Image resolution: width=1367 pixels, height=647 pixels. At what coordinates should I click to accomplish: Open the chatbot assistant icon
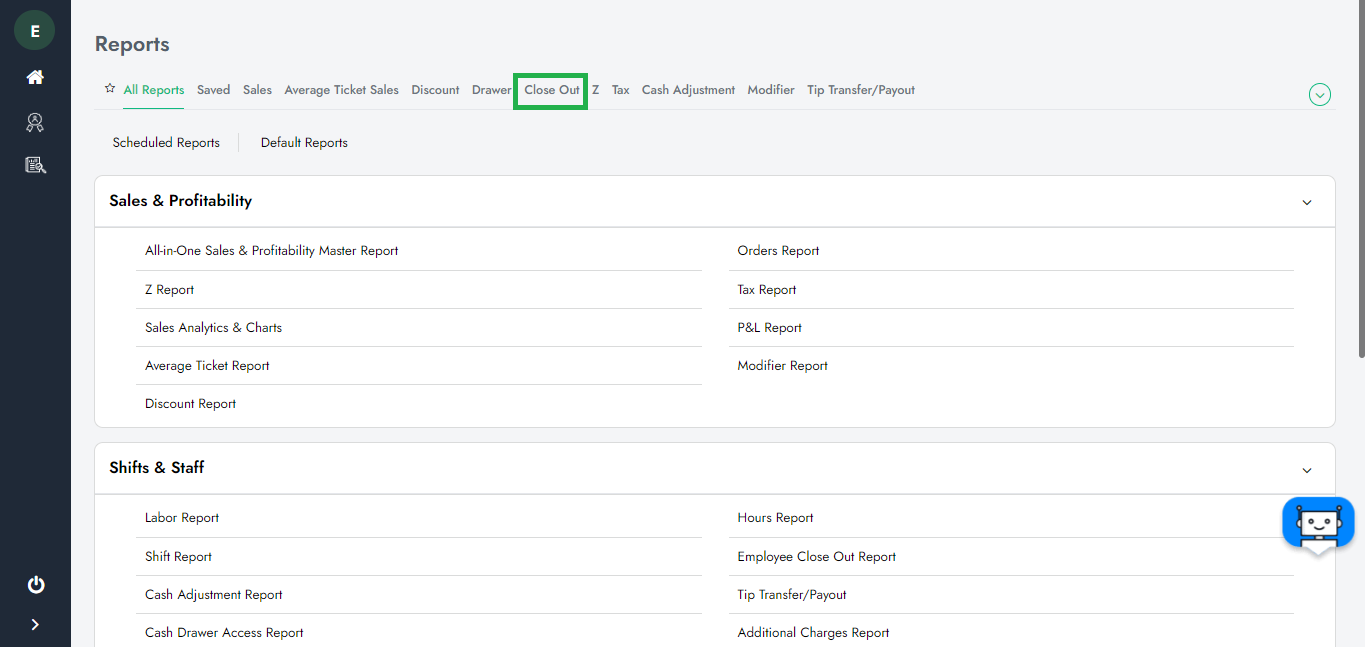[1317, 523]
